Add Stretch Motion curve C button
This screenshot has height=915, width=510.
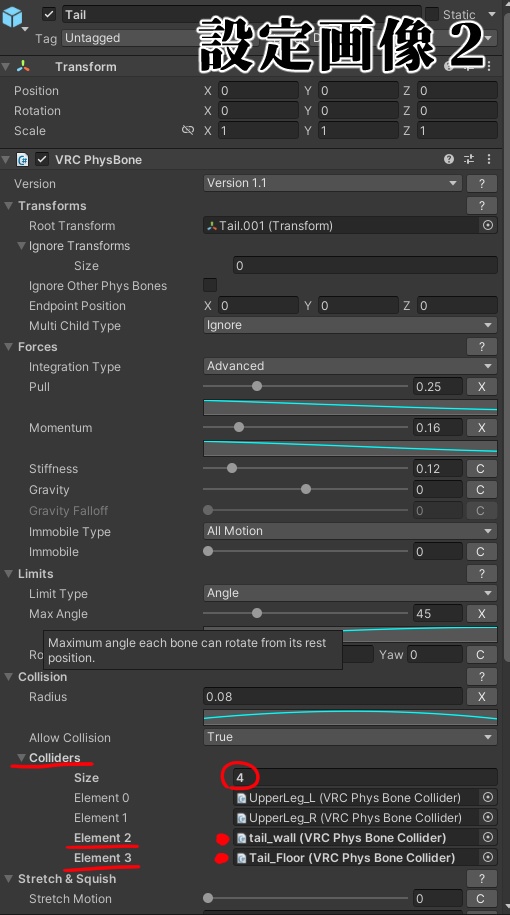click(x=481, y=899)
